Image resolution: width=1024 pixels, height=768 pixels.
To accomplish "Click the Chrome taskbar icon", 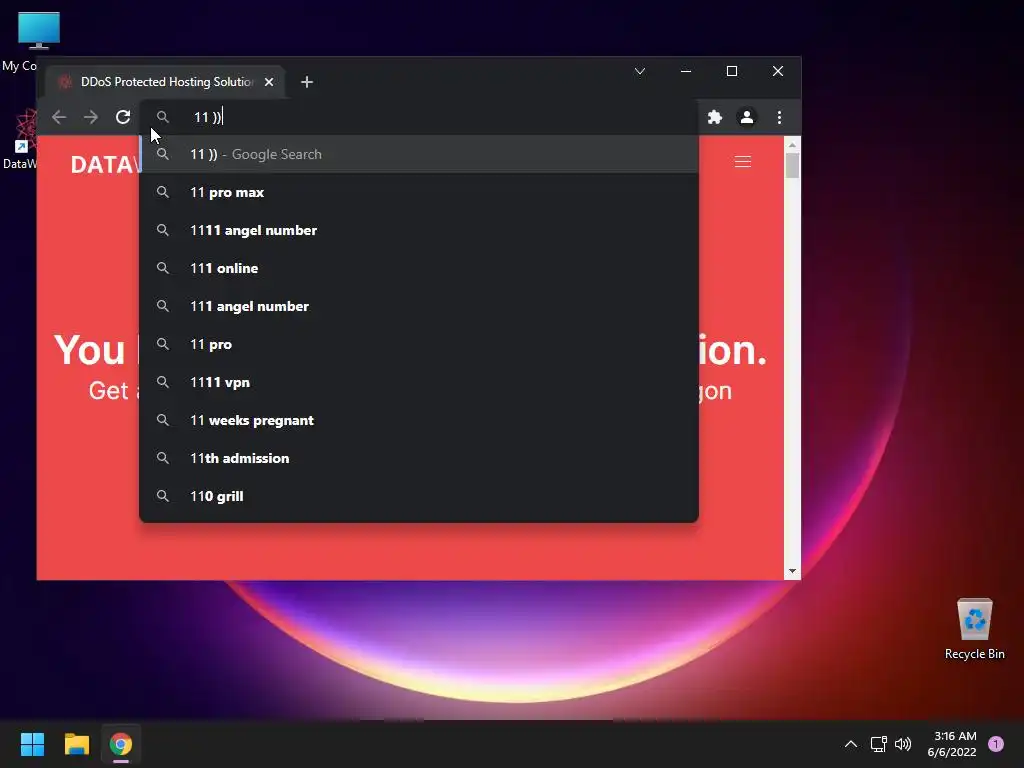I will pyautogui.click(x=121, y=744).
